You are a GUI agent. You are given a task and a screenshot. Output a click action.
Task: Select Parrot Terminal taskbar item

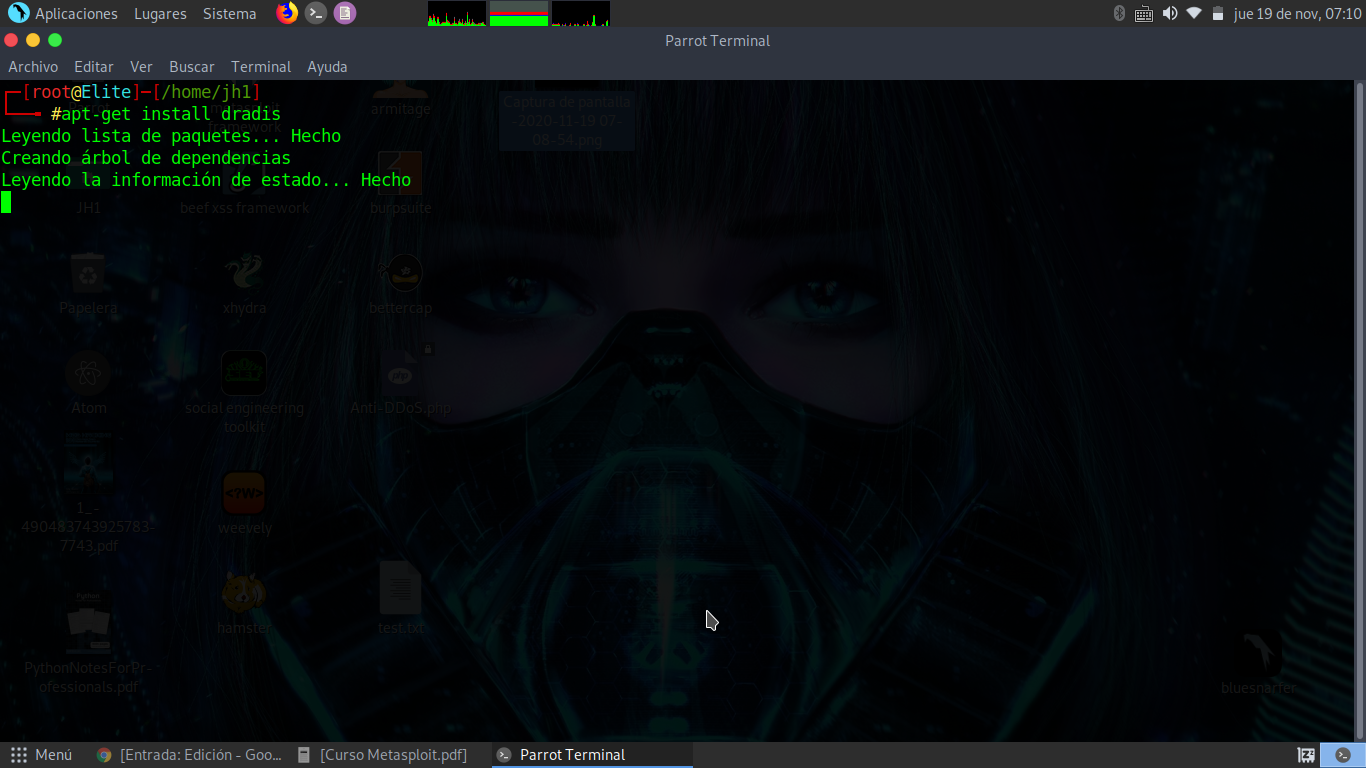pyautogui.click(x=592, y=755)
